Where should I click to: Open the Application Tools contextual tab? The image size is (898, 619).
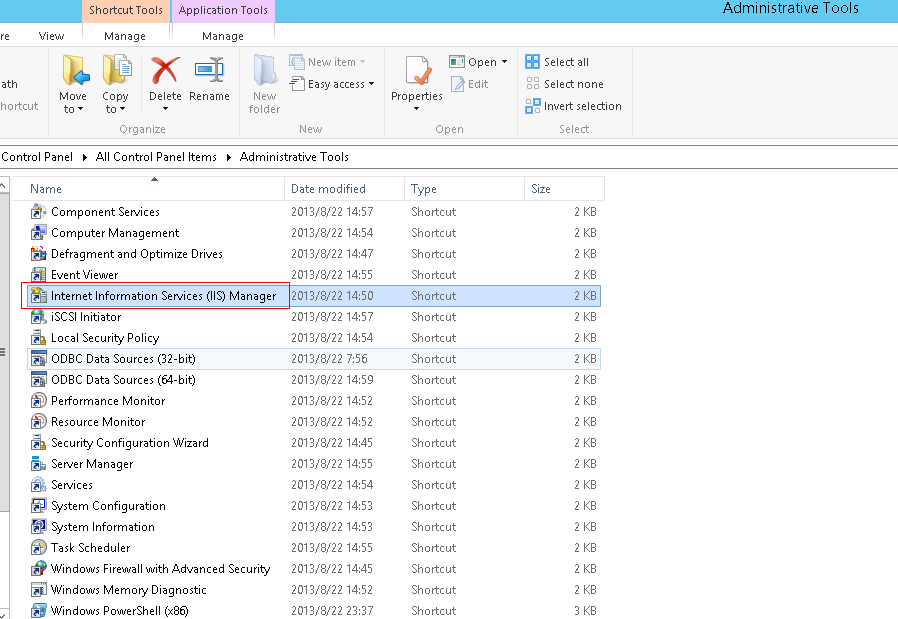pyautogui.click(x=223, y=10)
